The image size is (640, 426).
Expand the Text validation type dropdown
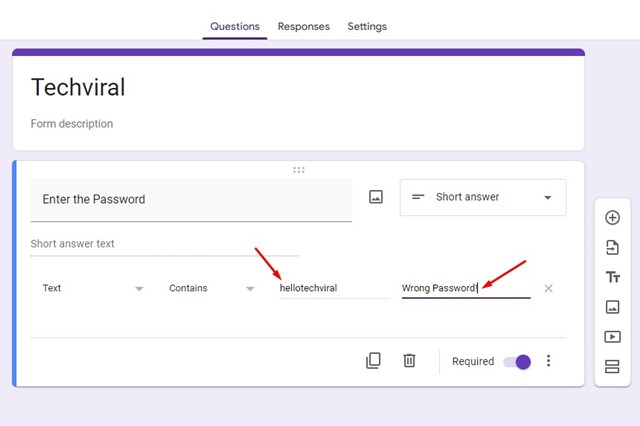(x=93, y=288)
